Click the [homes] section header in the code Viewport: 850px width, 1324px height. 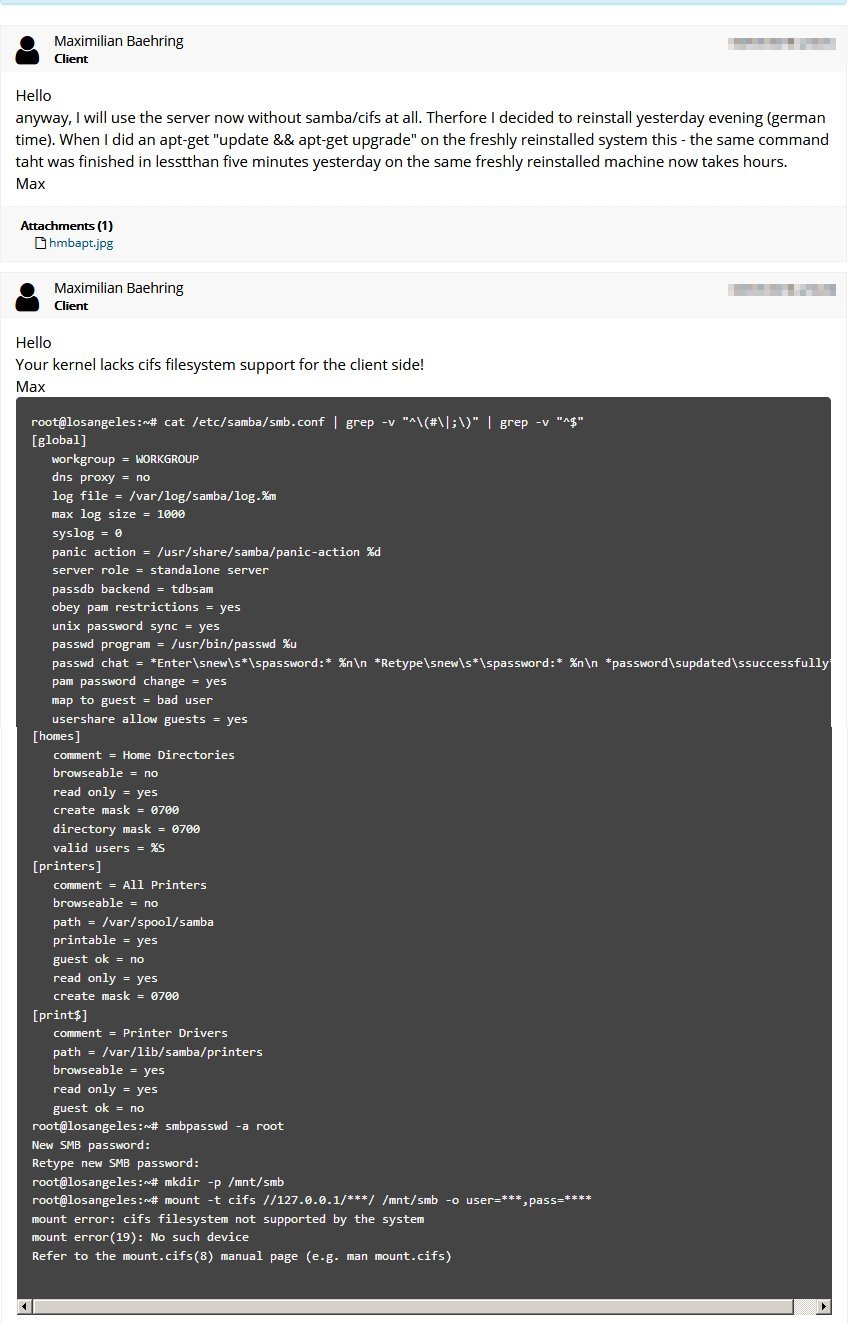point(56,736)
